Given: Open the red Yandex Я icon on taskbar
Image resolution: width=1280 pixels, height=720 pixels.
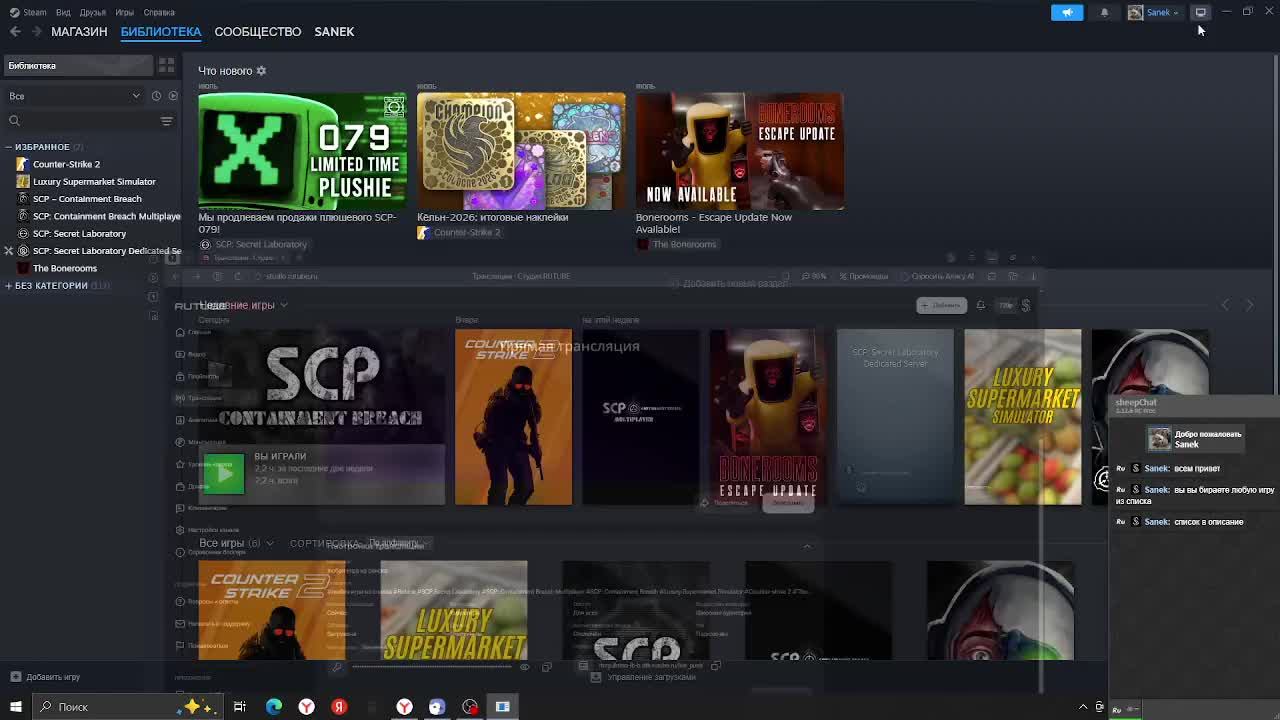Looking at the screenshot, I should (x=339, y=707).
